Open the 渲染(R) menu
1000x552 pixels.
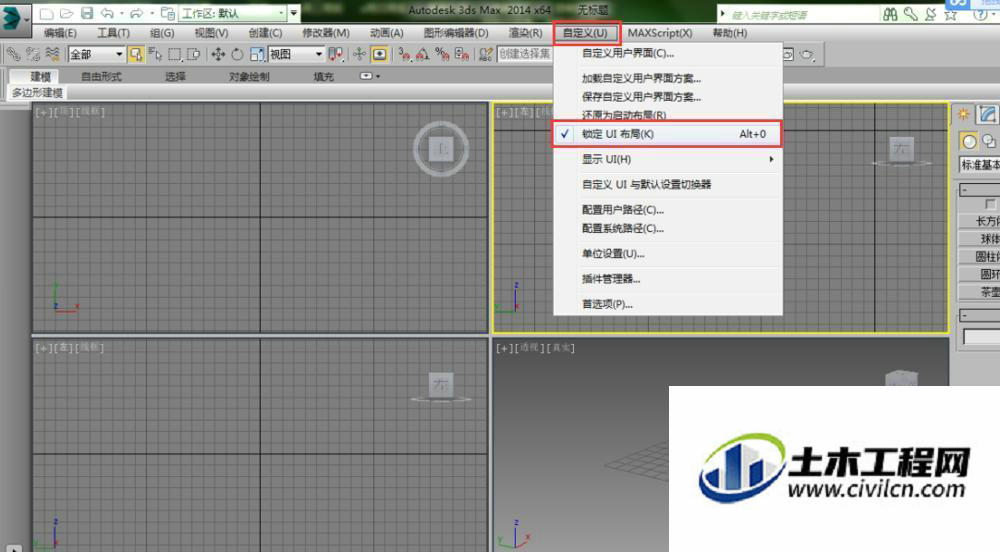pos(526,33)
